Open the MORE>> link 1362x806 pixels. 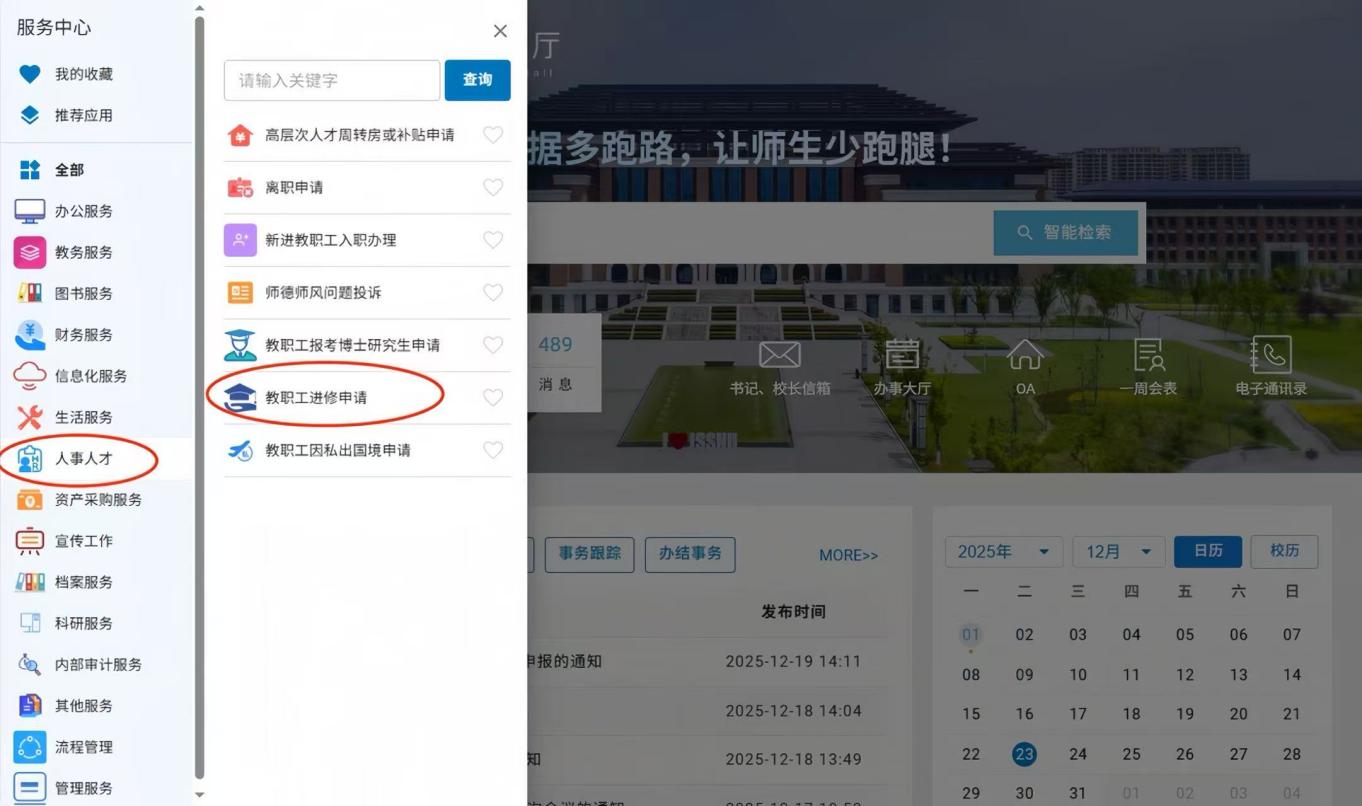[848, 555]
